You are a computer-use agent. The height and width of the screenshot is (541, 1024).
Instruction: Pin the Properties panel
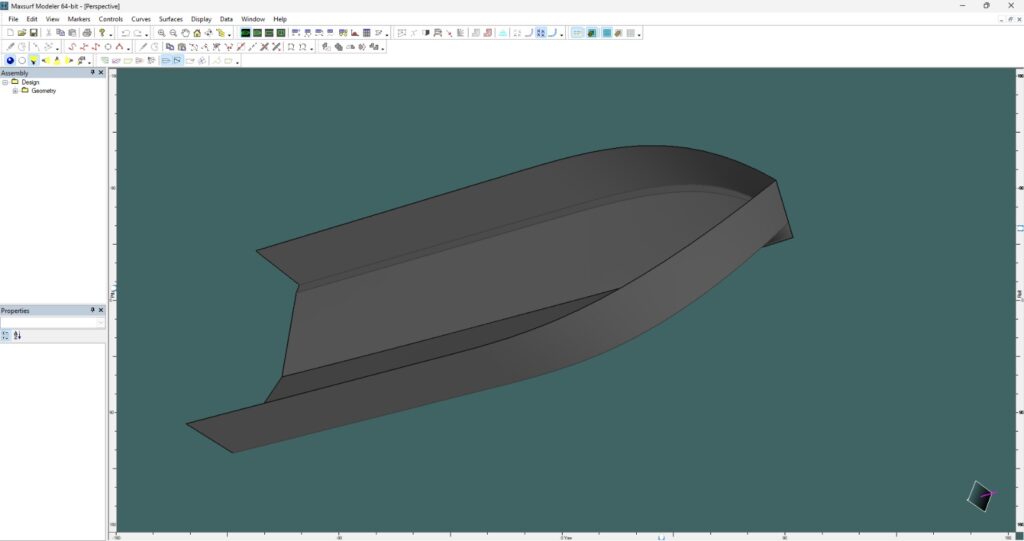(x=92, y=310)
